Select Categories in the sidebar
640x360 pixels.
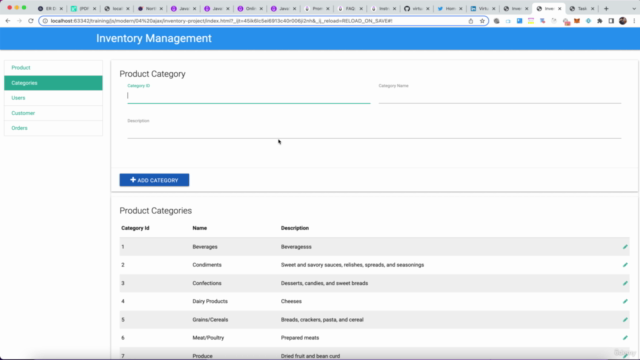53,83
